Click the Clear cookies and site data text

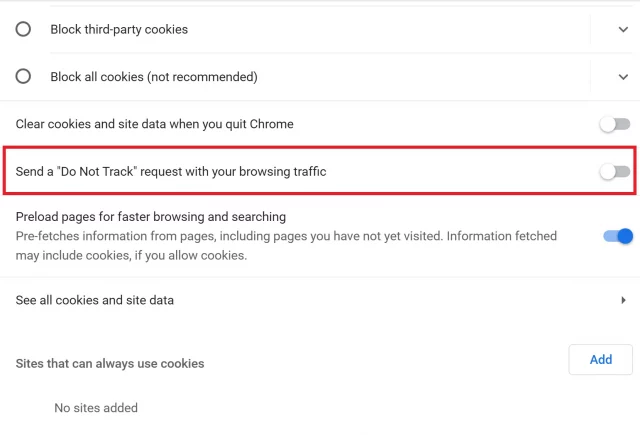pyautogui.click(x=154, y=124)
